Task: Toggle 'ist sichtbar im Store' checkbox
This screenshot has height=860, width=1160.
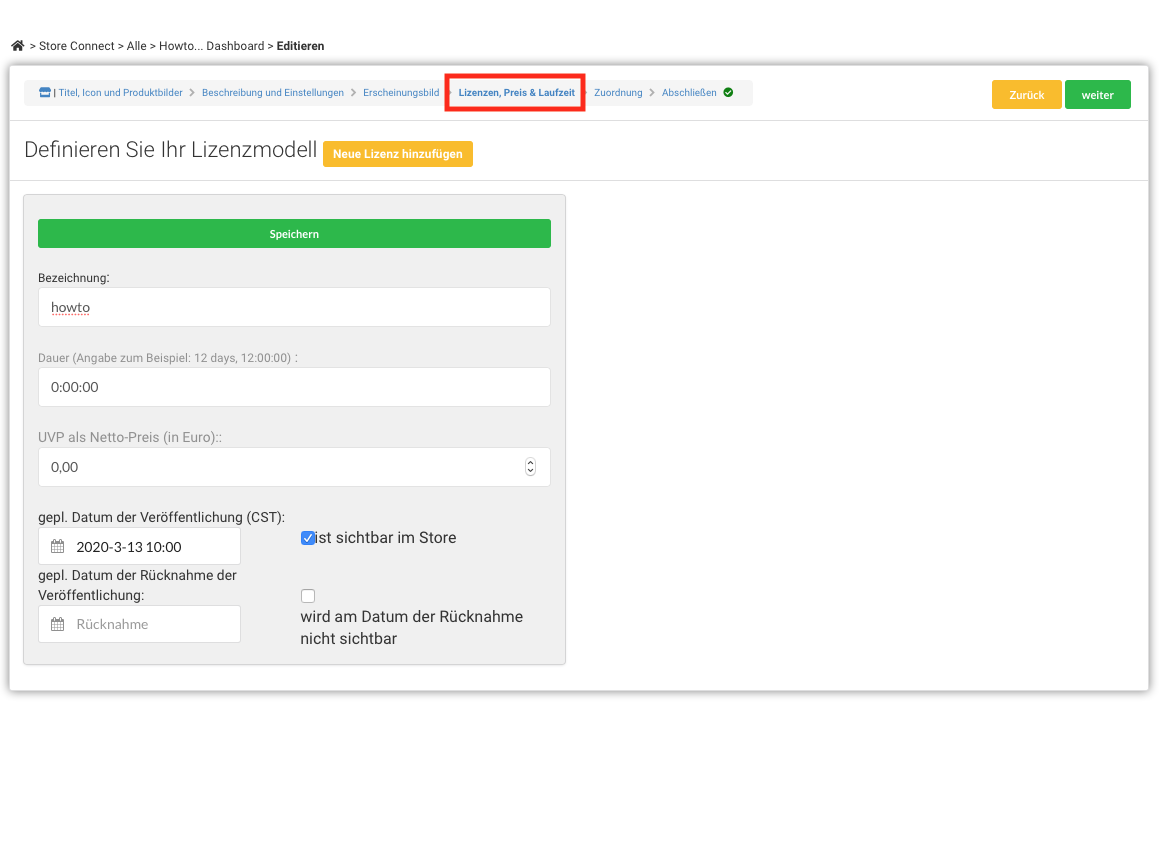Action: (308, 538)
